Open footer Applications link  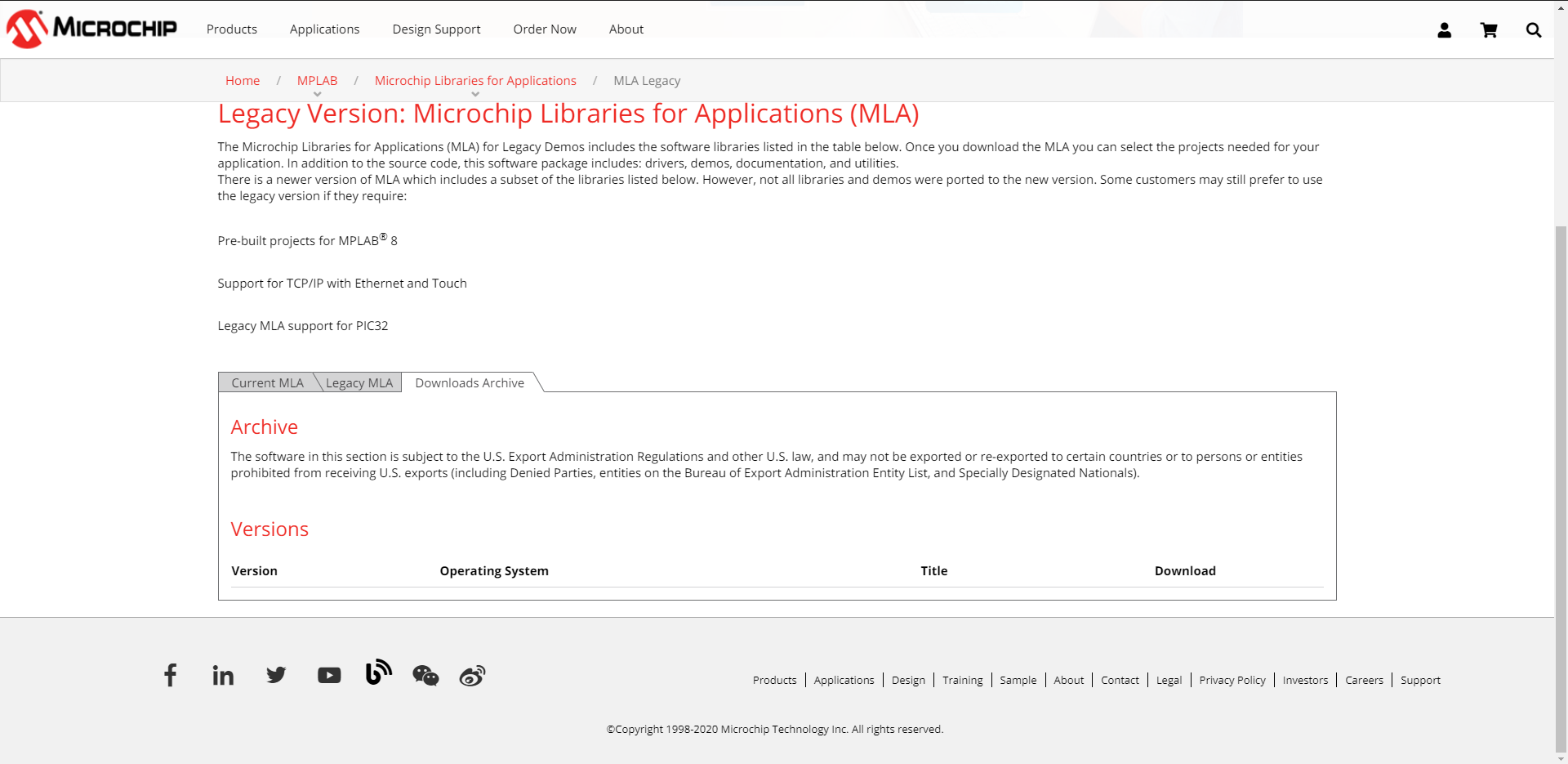click(844, 680)
